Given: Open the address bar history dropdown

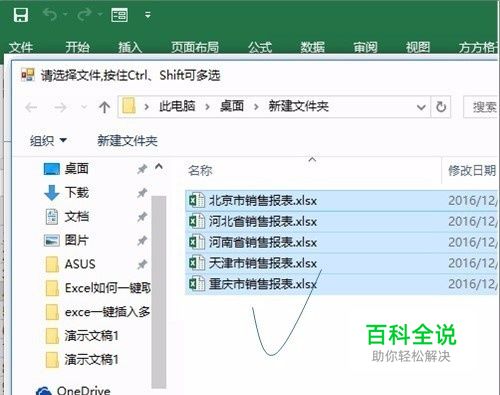Looking at the screenshot, I should 421,107.
